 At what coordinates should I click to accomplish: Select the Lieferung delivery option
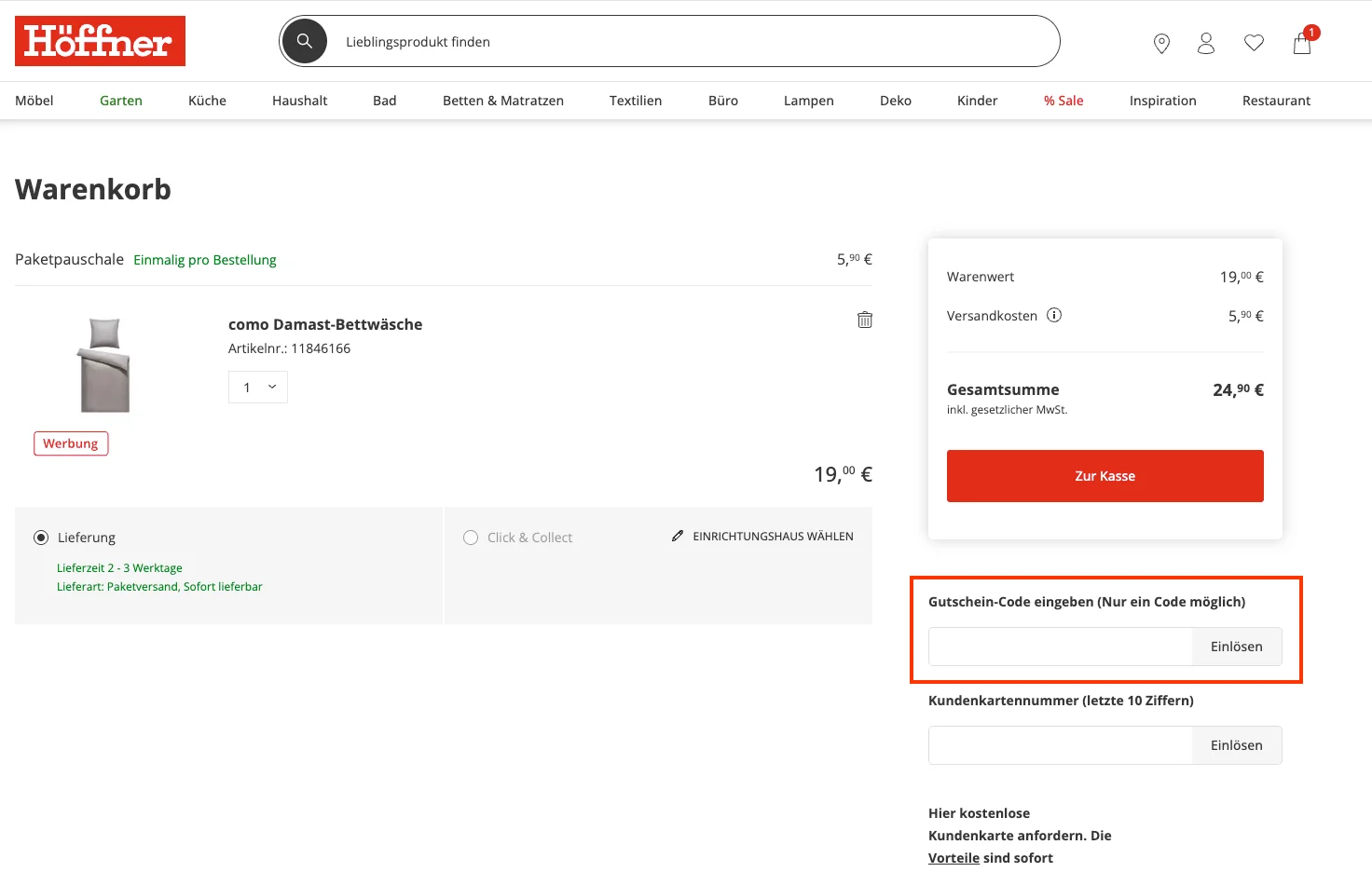coord(41,538)
